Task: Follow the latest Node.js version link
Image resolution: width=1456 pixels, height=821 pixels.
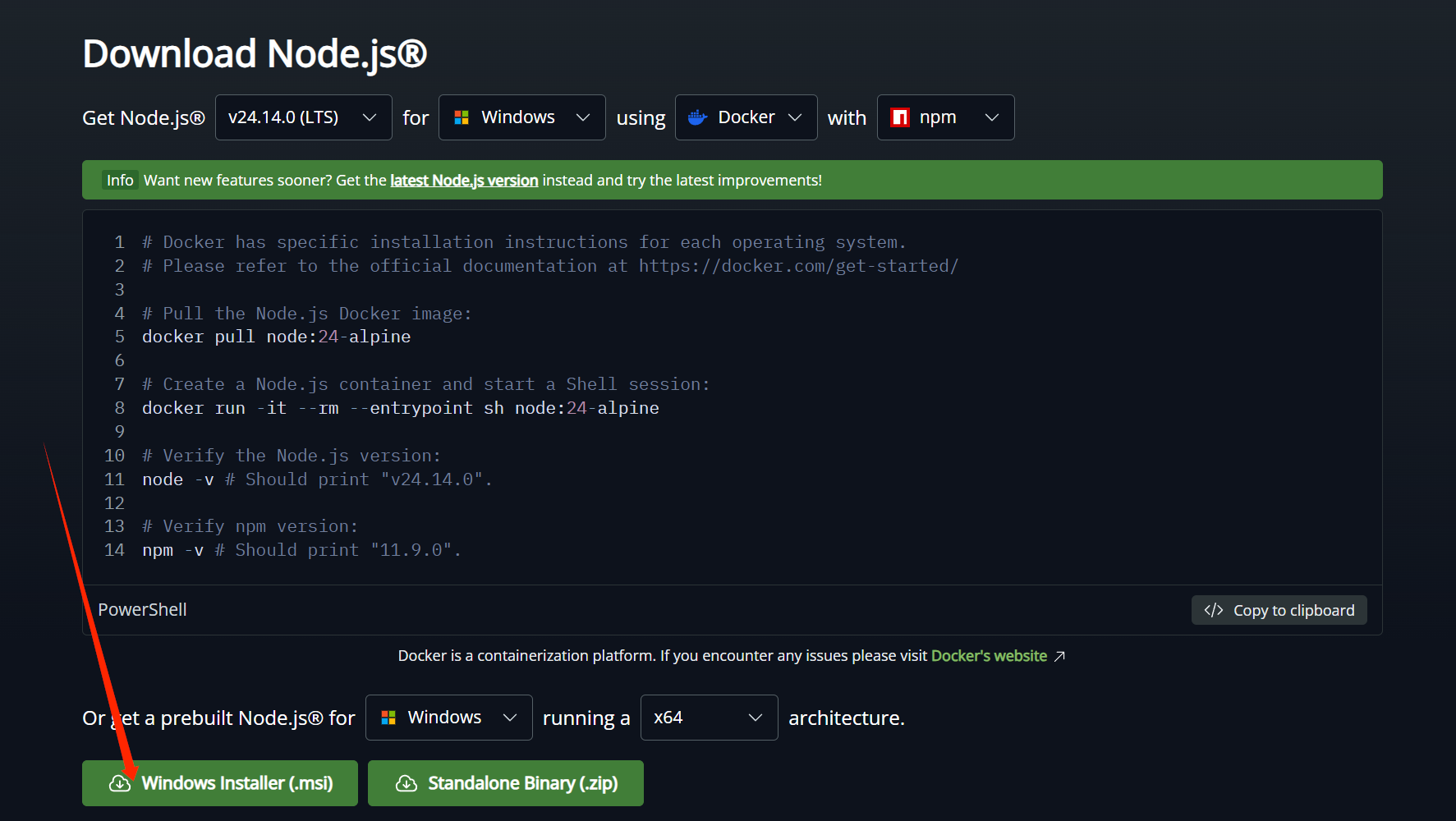Action: 464,180
